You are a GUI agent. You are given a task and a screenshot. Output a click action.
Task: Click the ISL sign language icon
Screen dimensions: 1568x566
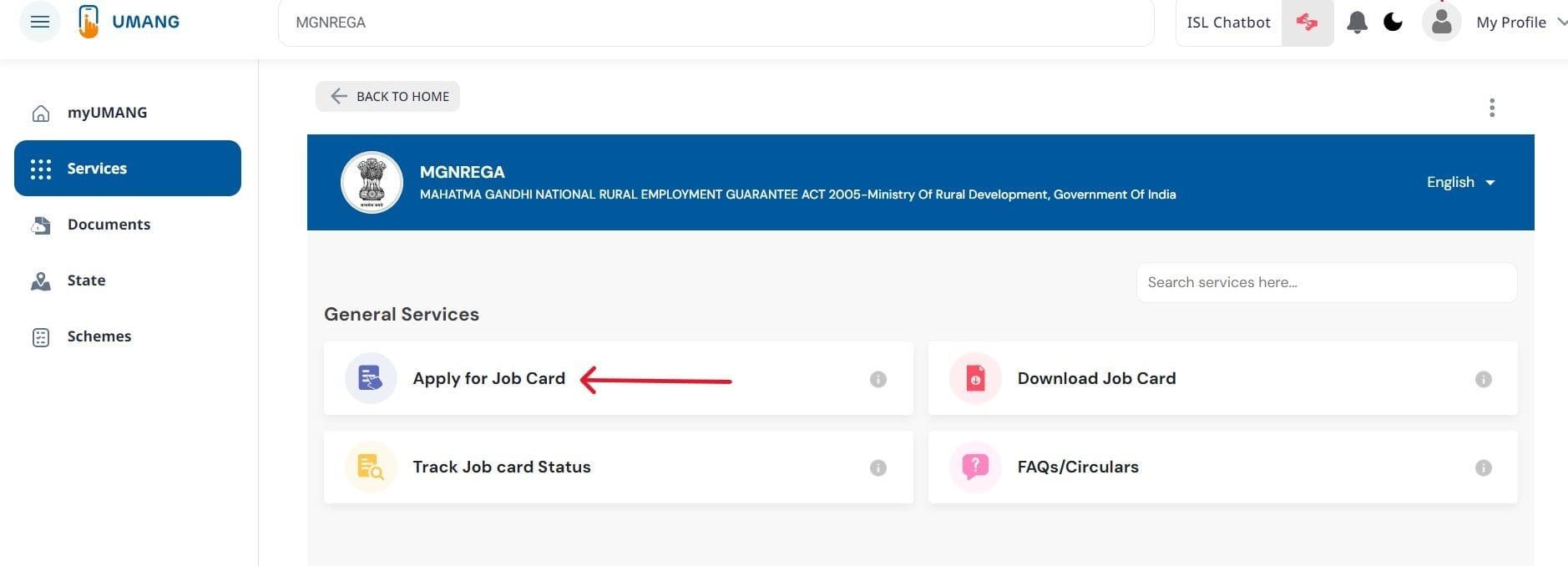[1308, 23]
